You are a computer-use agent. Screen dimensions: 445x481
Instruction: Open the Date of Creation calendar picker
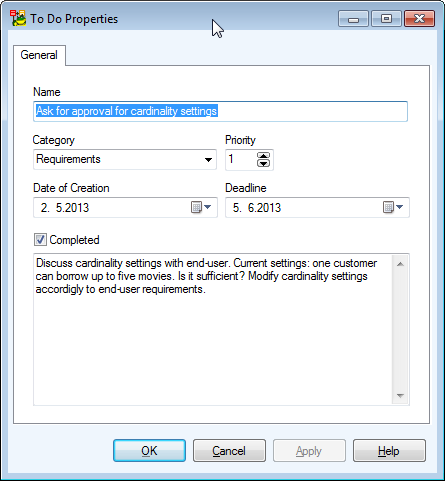coord(201,207)
